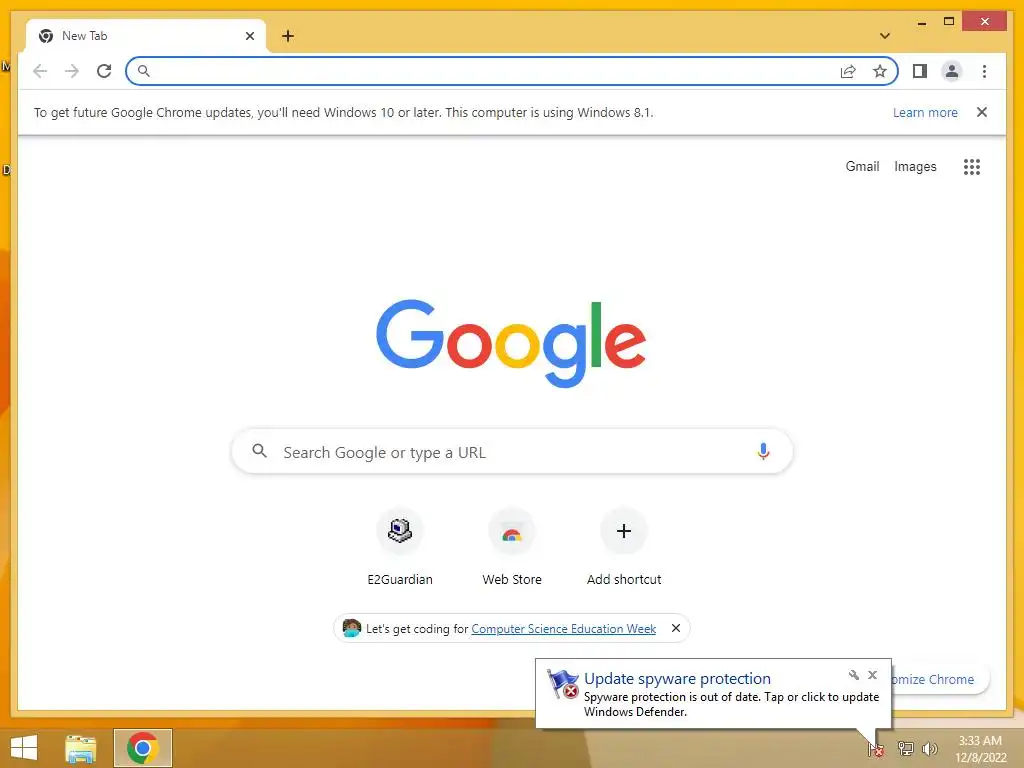This screenshot has width=1024, height=768.
Task: Click the doodle avatar in promo chip
Action: [351, 628]
